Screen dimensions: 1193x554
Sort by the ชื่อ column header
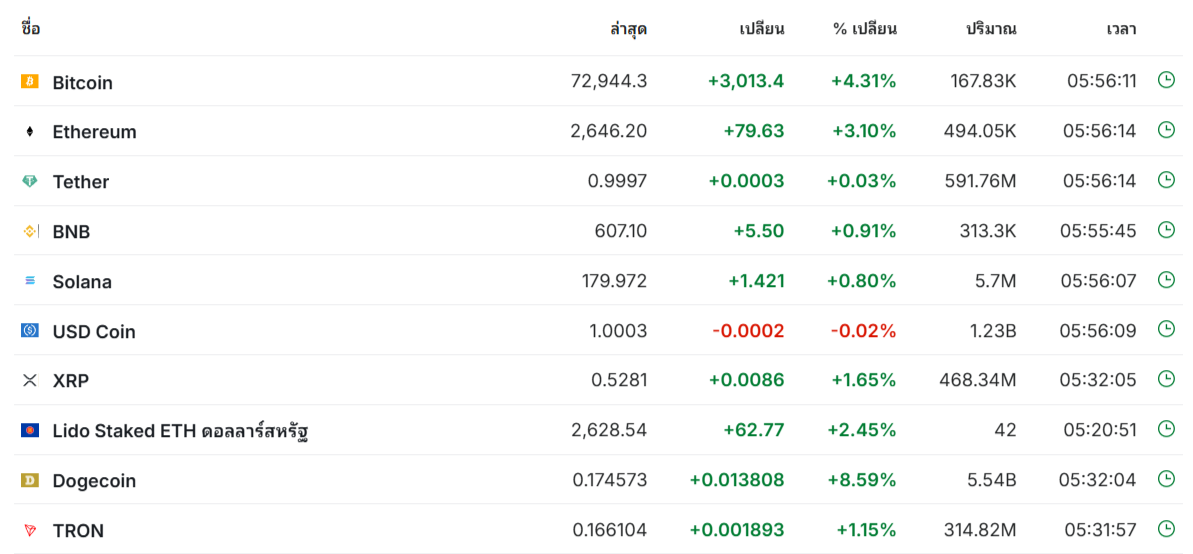(30, 29)
